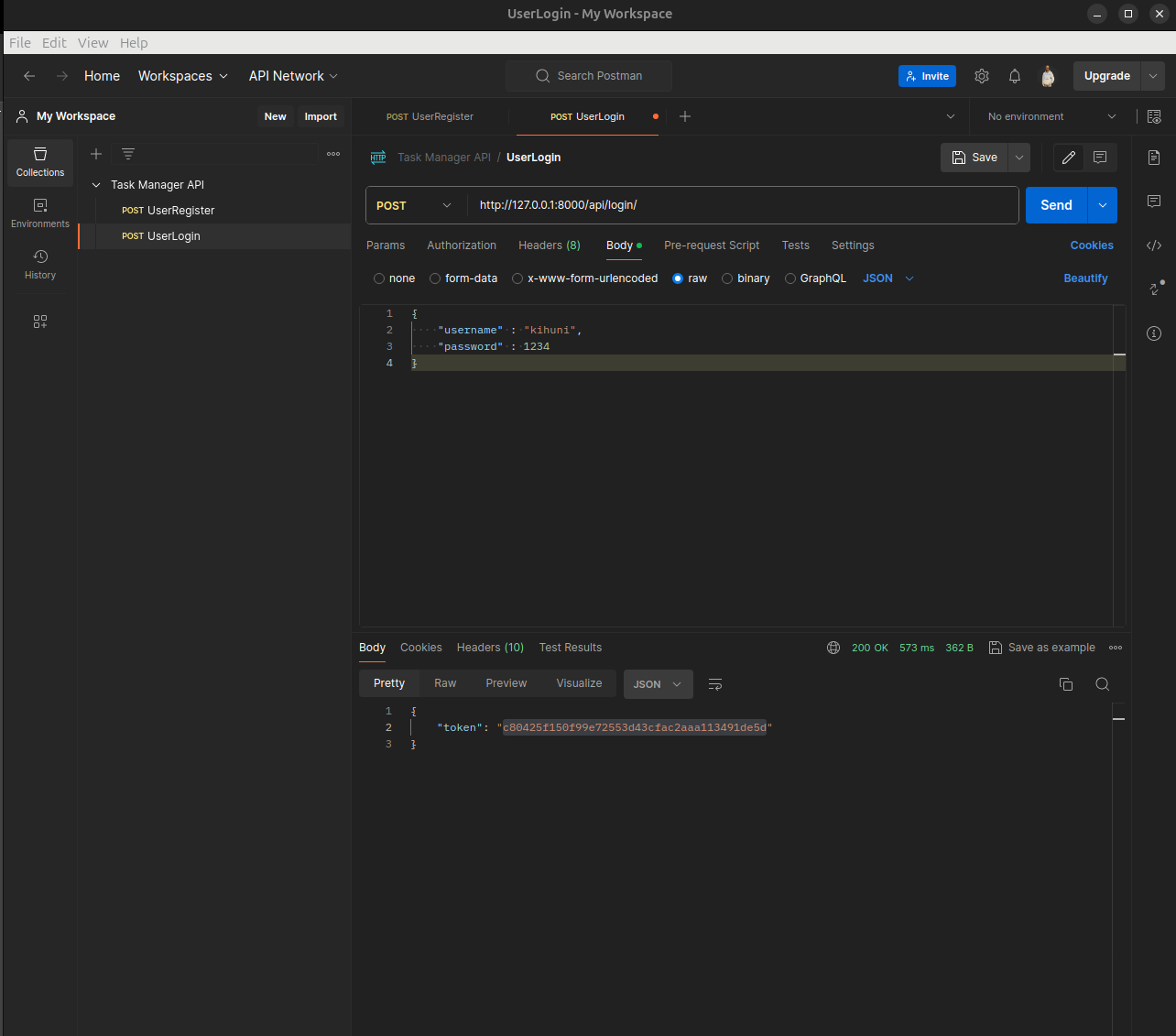Open the Send button dropdown arrow

click(x=1103, y=205)
